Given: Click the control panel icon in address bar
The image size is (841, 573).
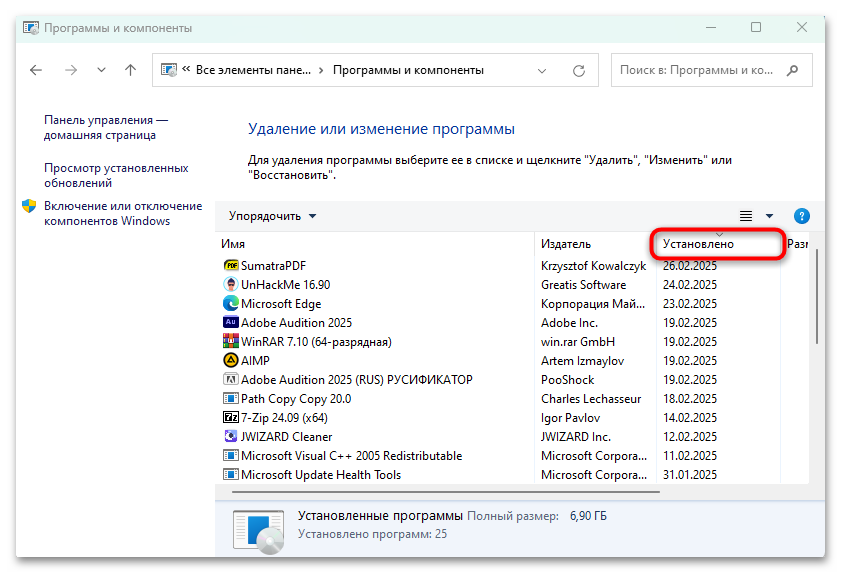Looking at the screenshot, I should 168,70.
